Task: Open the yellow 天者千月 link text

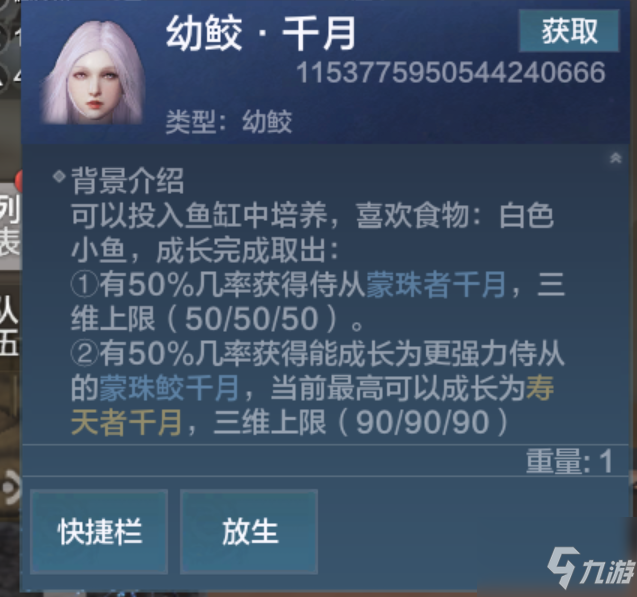Action: click(x=126, y=423)
